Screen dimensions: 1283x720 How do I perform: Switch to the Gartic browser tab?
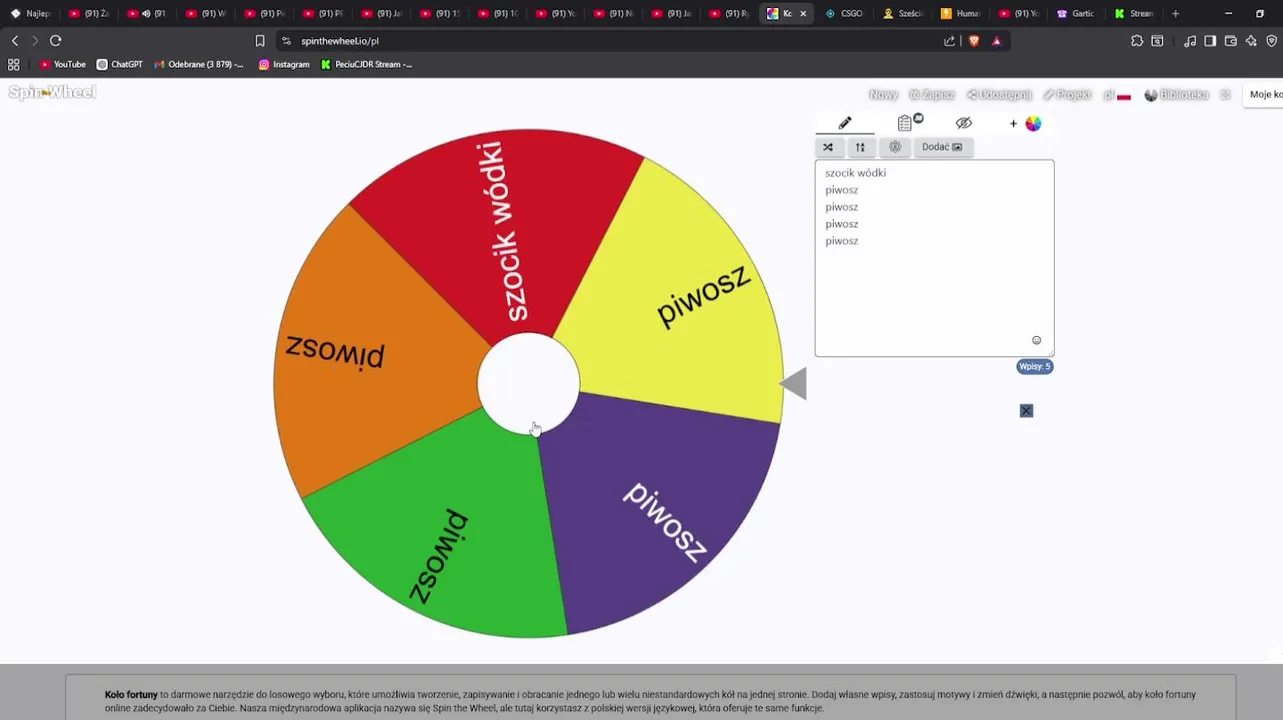pos(1077,14)
